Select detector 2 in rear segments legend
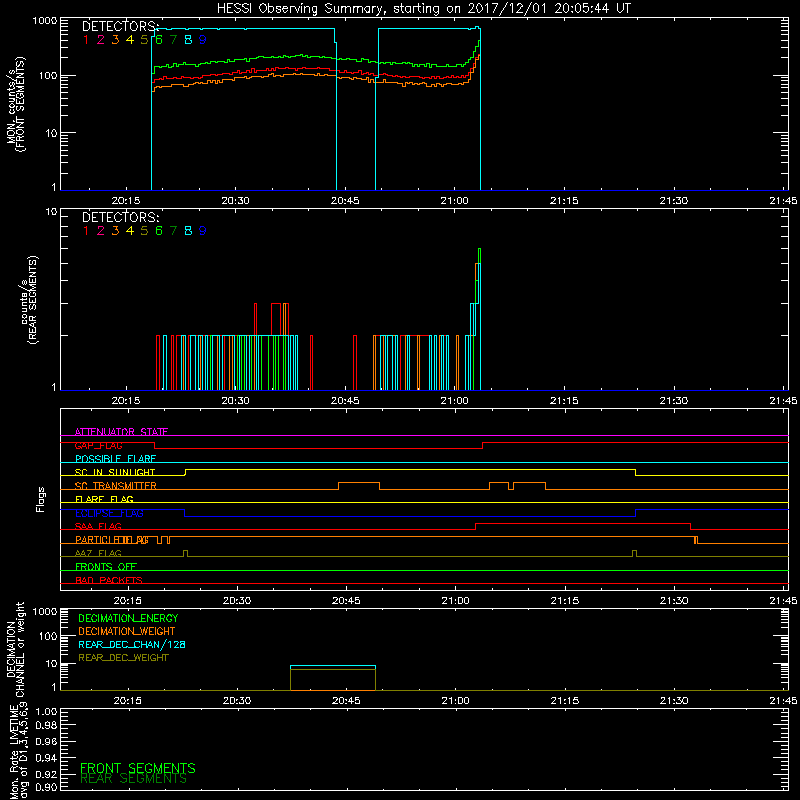 click(x=101, y=231)
